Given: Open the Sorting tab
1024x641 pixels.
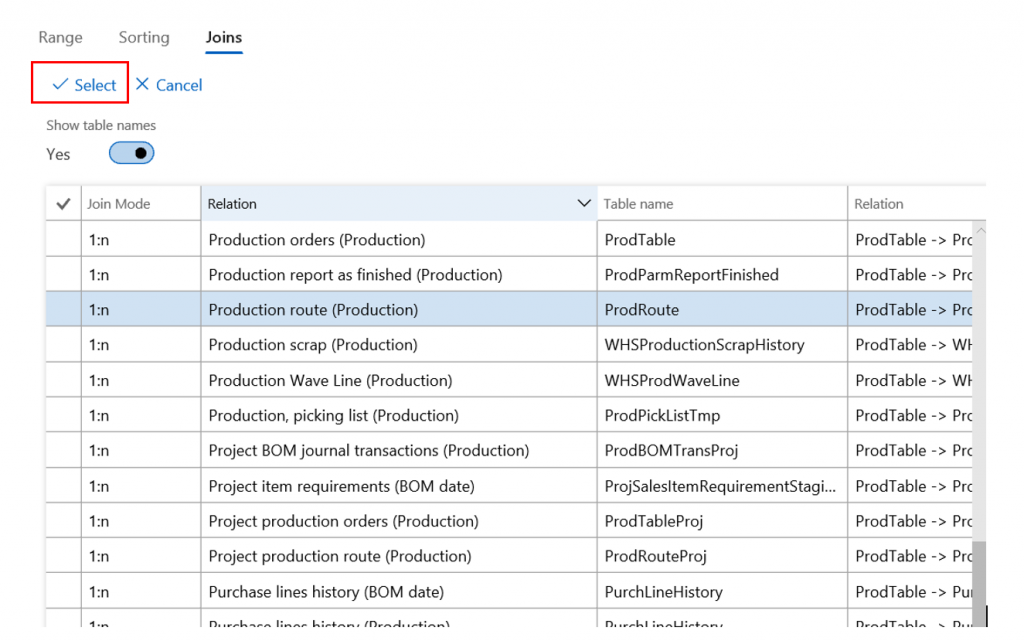Looking at the screenshot, I should [x=144, y=37].
